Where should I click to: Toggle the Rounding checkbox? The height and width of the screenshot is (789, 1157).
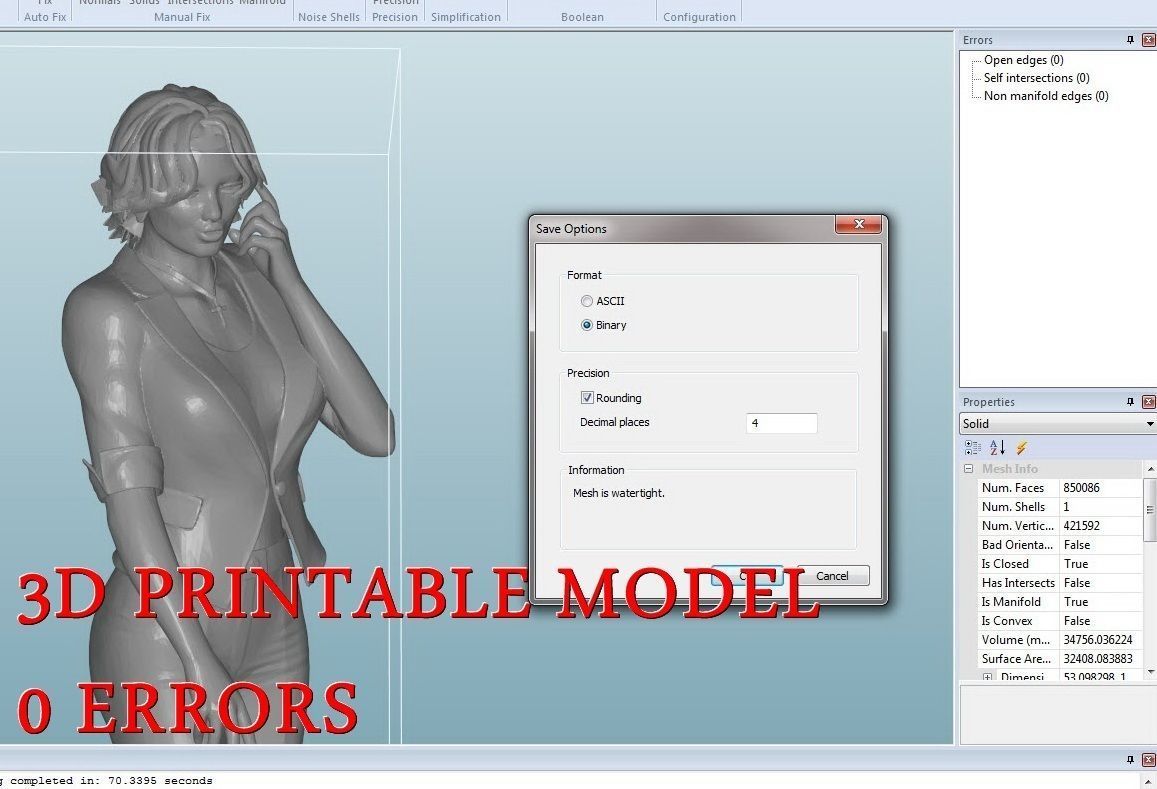coord(587,398)
